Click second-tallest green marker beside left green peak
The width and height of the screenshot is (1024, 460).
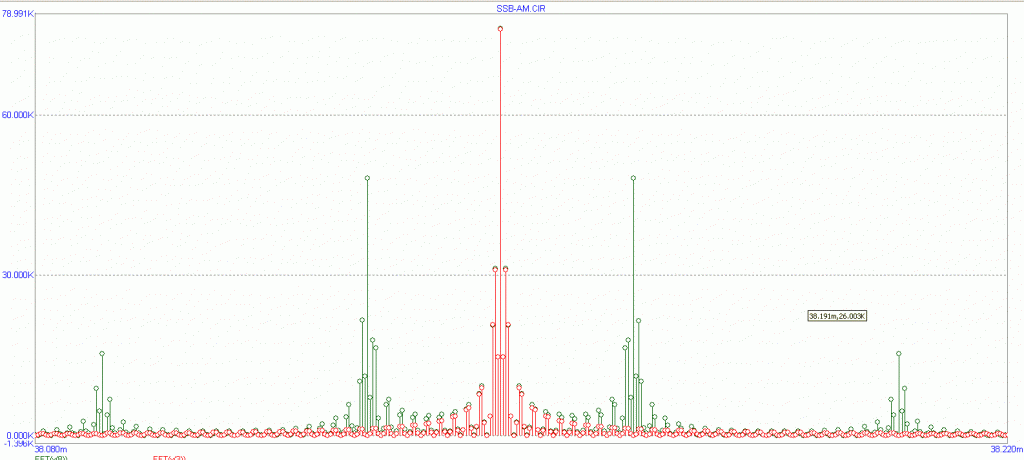[362, 320]
